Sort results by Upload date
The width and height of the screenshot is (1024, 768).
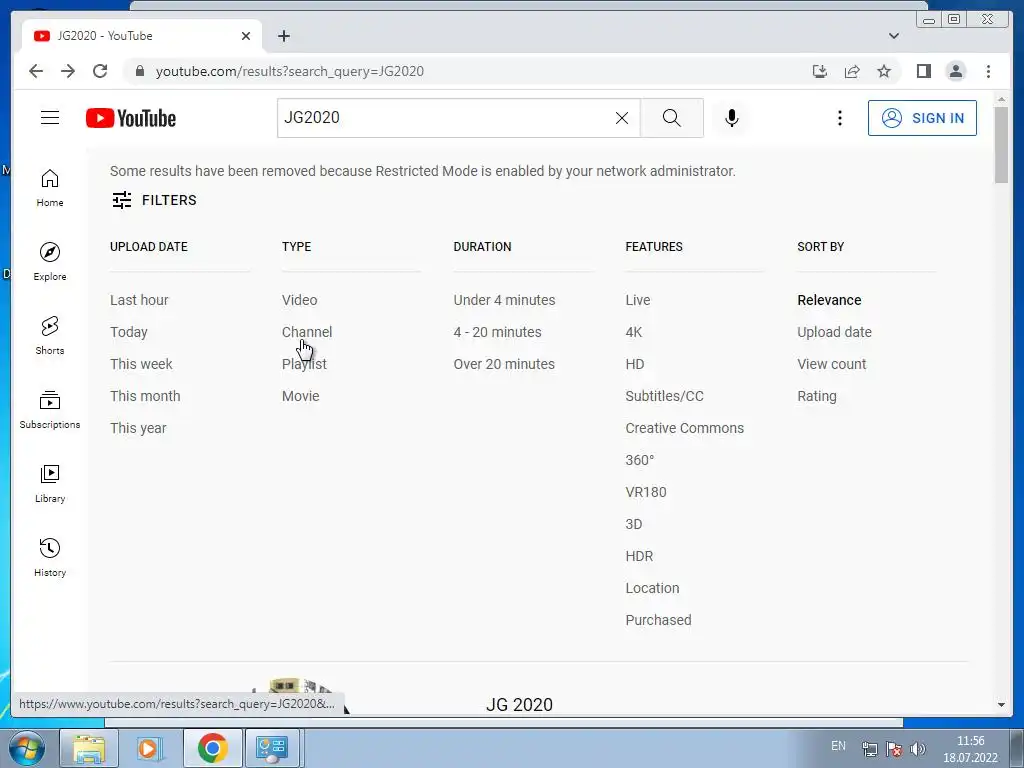point(834,332)
